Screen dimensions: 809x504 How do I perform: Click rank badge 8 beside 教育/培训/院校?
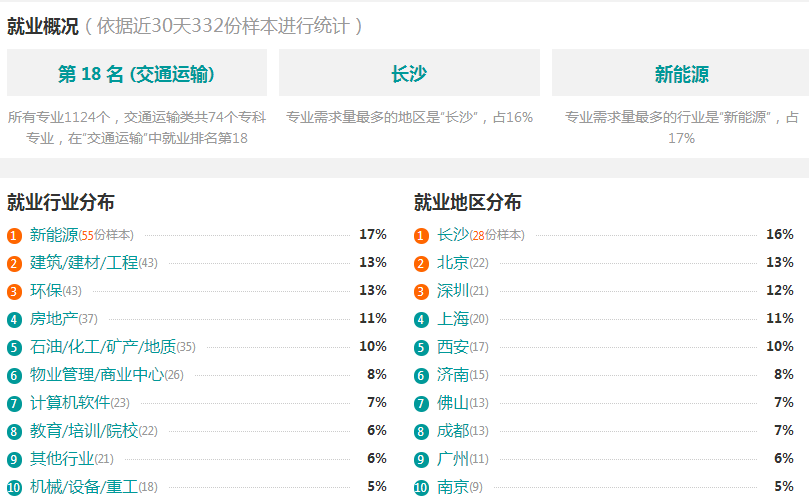point(14,431)
